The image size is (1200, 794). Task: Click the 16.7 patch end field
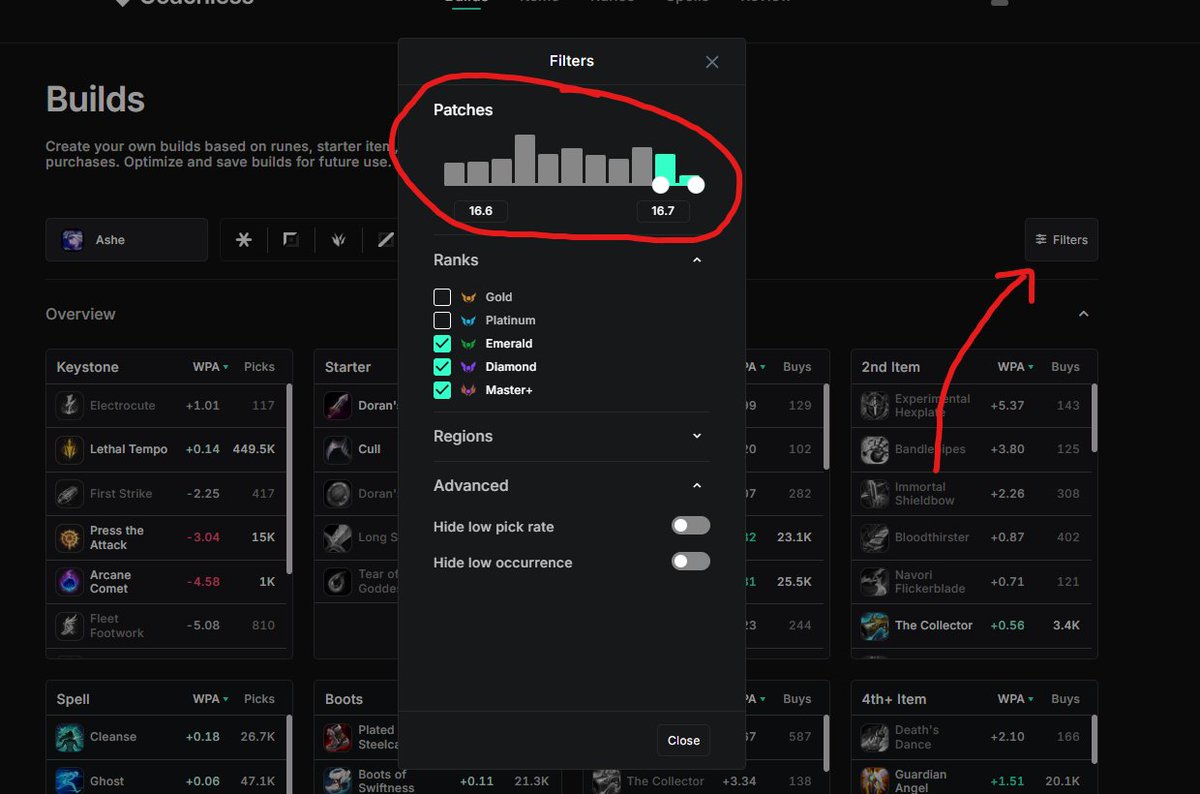(662, 211)
